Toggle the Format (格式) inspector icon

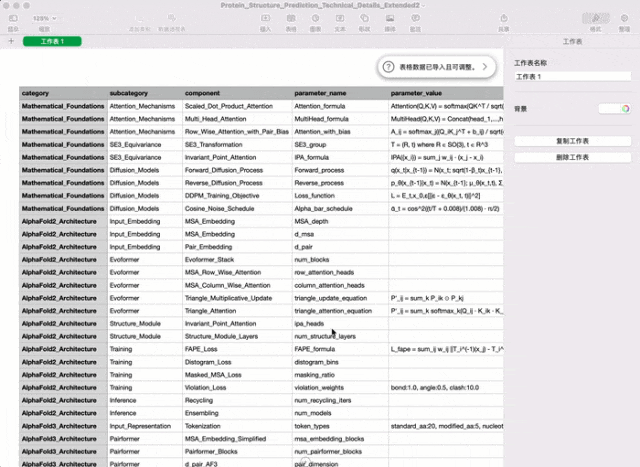pyautogui.click(x=596, y=19)
